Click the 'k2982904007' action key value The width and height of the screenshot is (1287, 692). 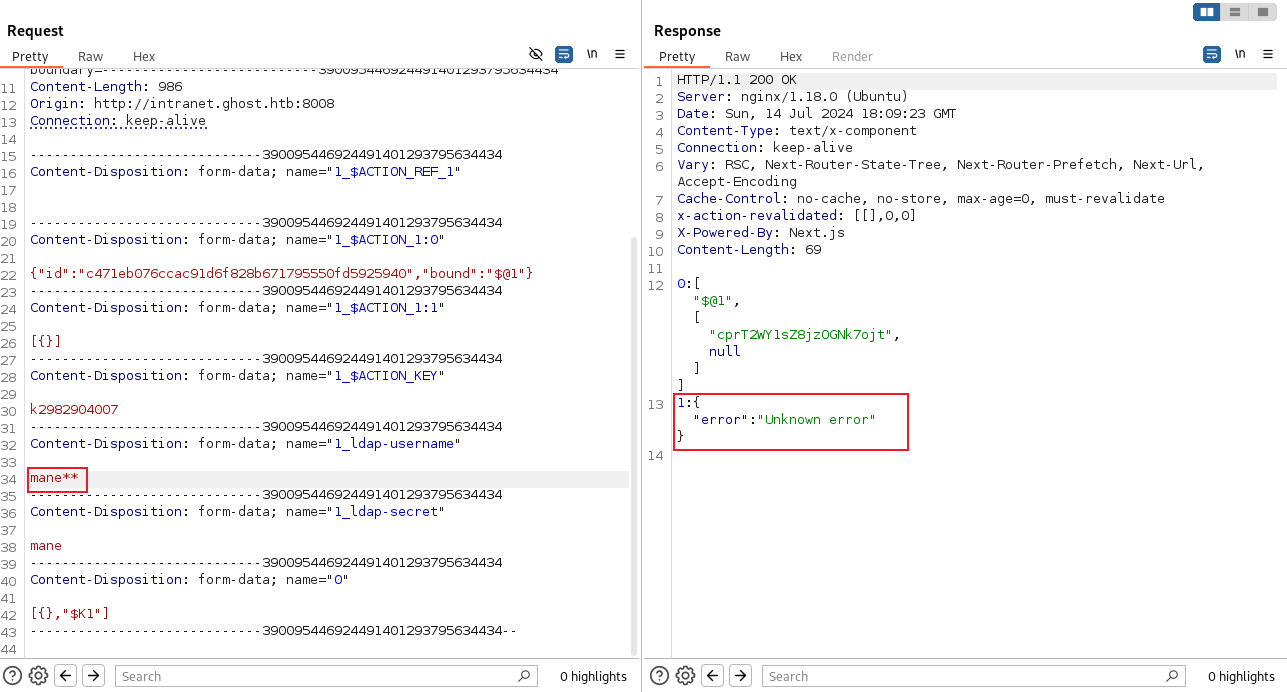pos(74,410)
